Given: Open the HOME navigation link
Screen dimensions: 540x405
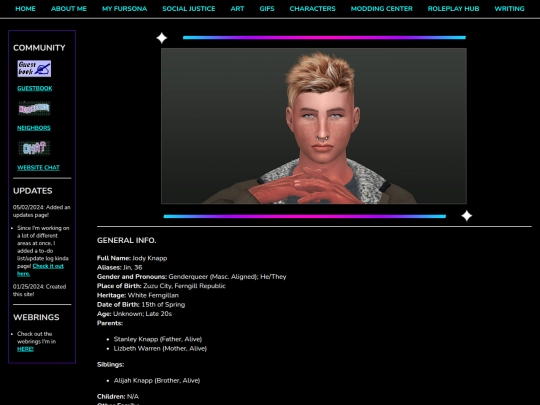Looking at the screenshot, I should (25, 9).
